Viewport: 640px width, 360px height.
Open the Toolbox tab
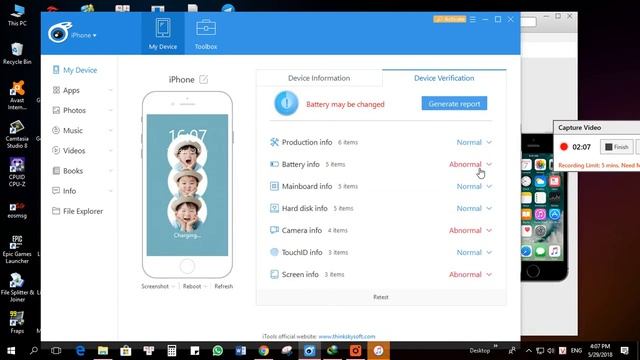(206, 33)
